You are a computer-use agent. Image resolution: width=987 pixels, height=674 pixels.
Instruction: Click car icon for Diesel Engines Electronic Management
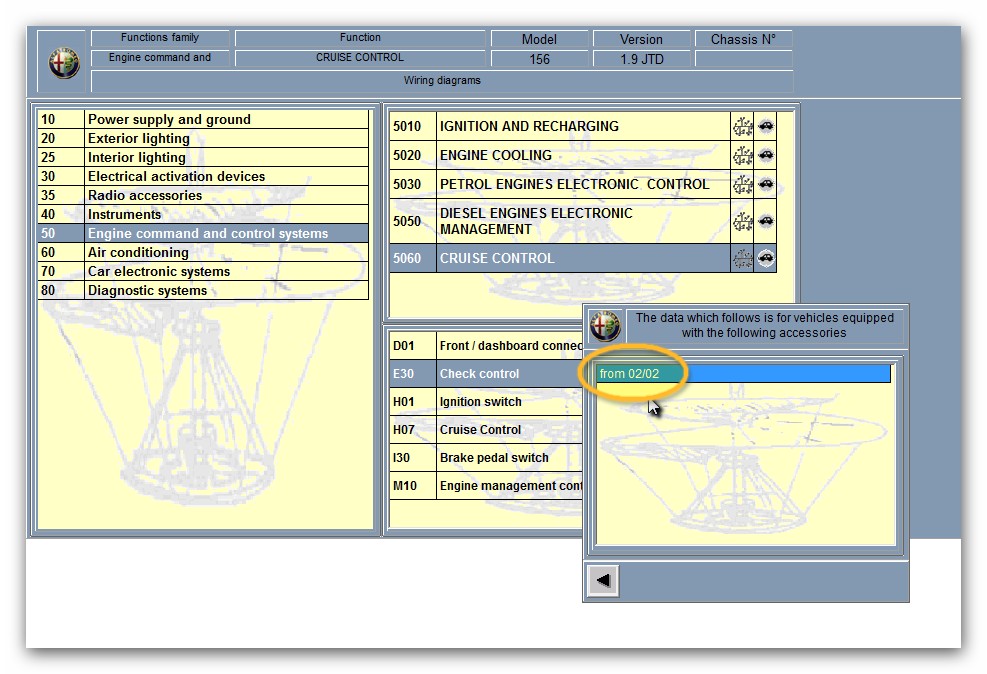pos(765,221)
